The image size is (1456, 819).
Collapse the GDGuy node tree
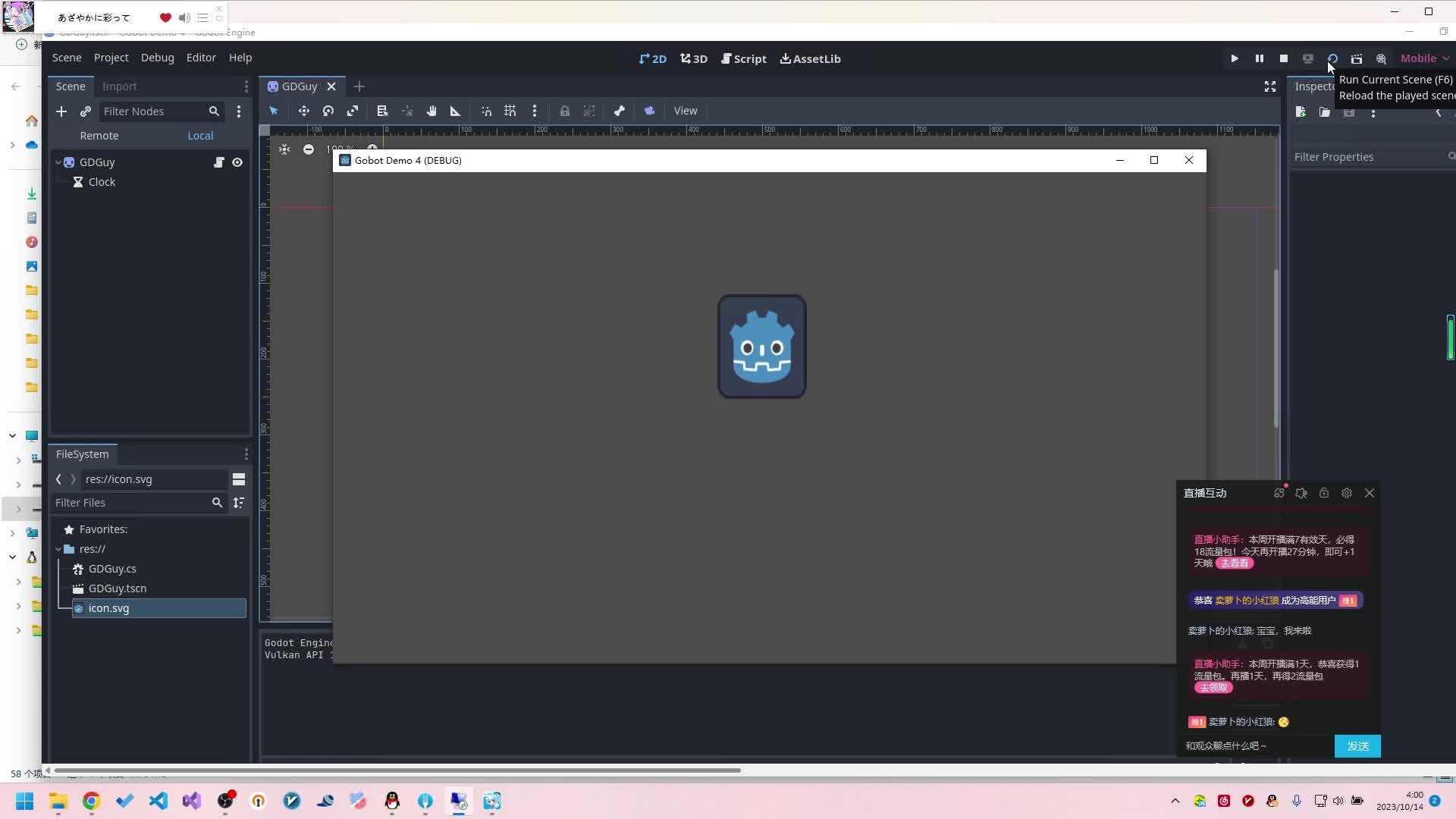coord(58,162)
